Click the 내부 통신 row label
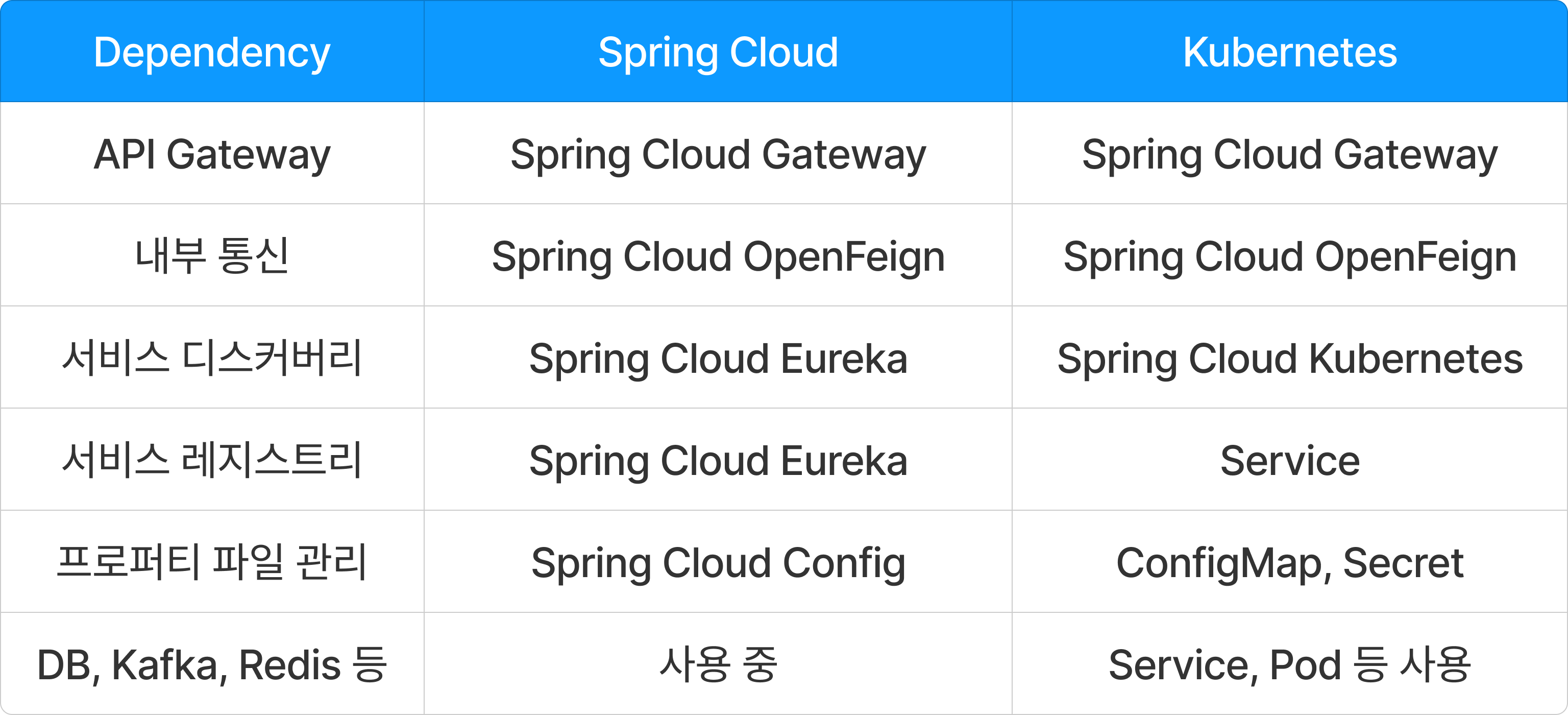1568x715 pixels. point(212,256)
